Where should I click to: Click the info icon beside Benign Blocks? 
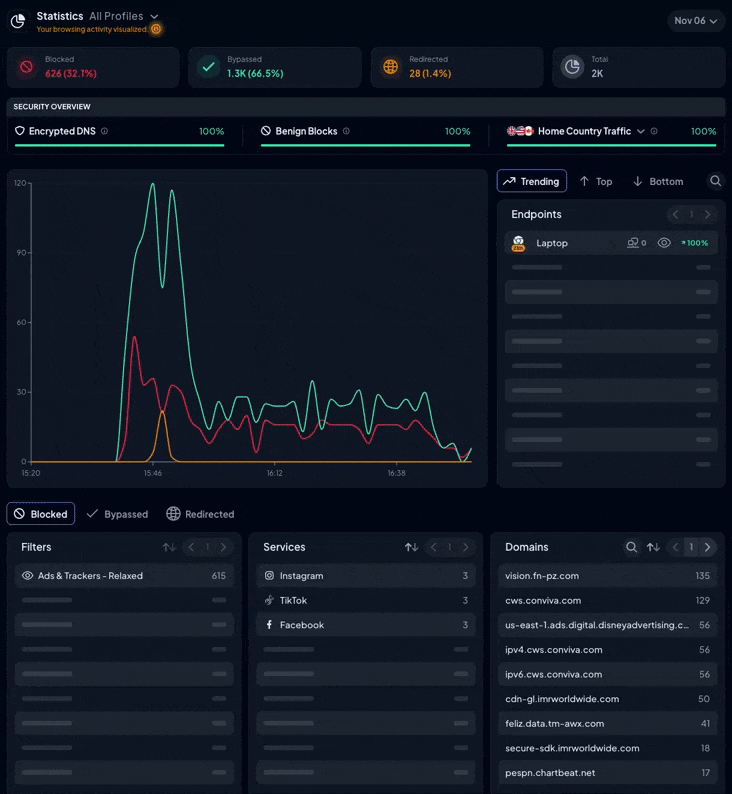[x=346, y=131]
